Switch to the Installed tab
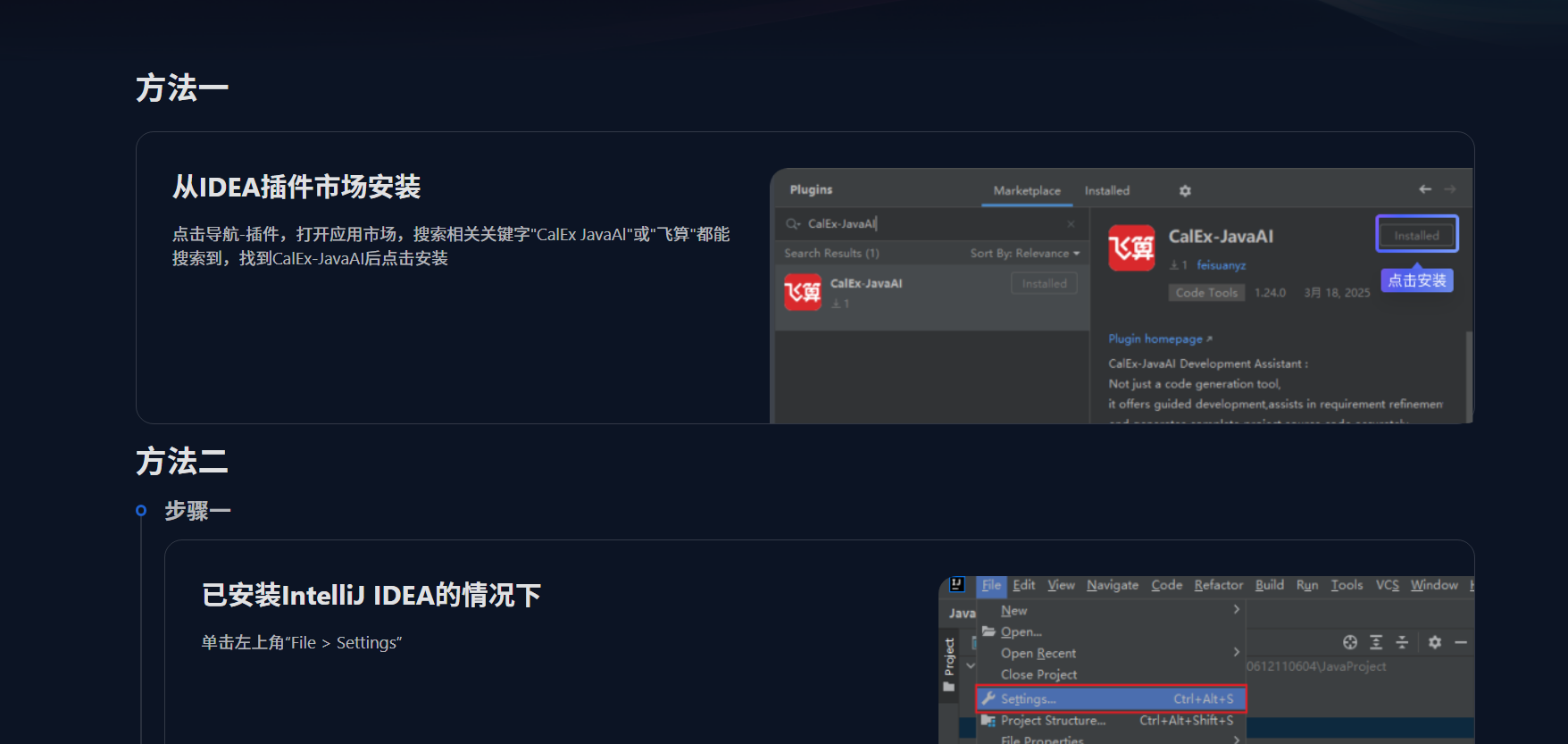The image size is (1568, 744). pos(1107,191)
